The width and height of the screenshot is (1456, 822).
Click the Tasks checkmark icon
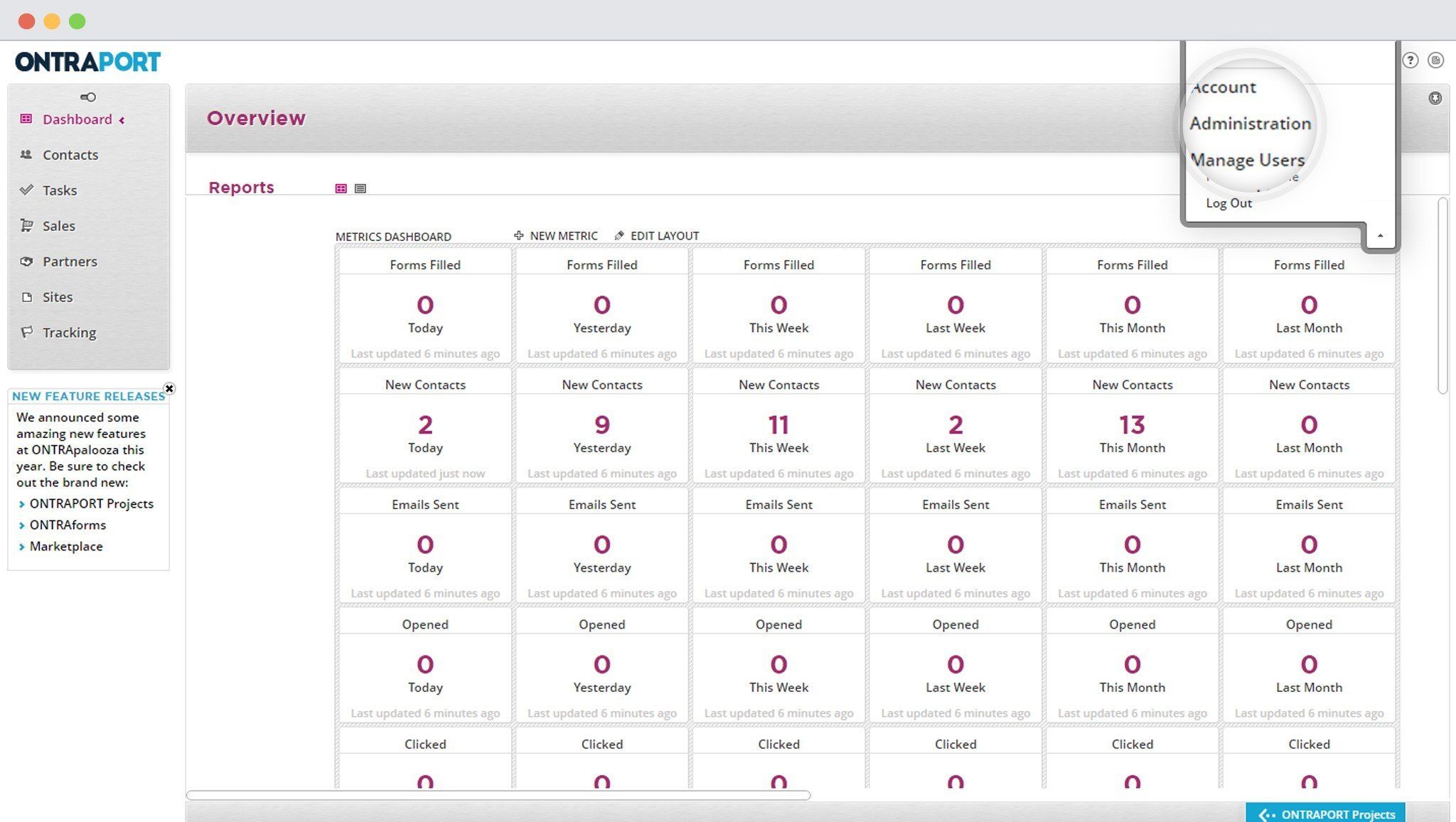point(26,190)
